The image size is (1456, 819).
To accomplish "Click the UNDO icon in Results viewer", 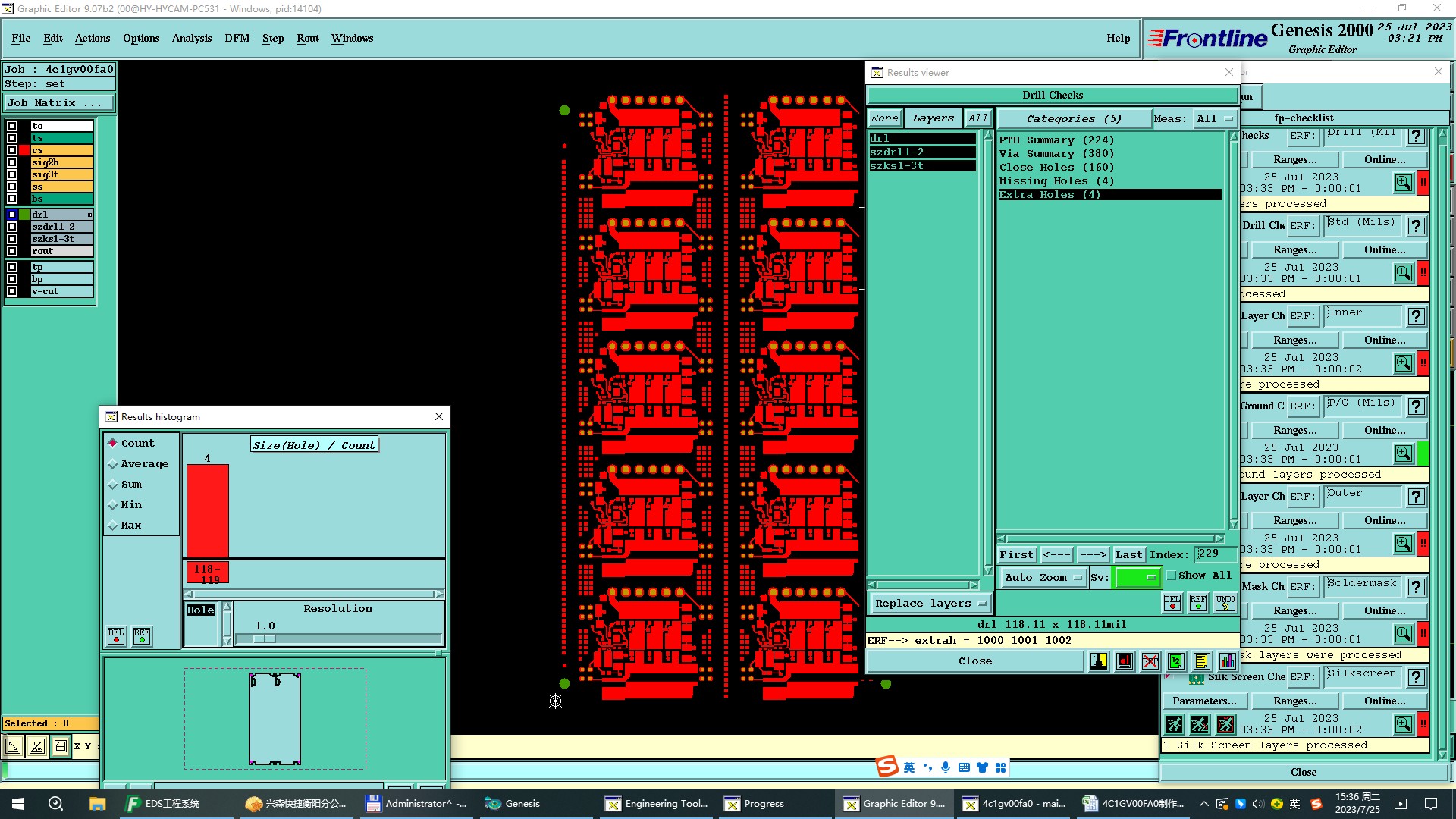I will (x=1225, y=603).
